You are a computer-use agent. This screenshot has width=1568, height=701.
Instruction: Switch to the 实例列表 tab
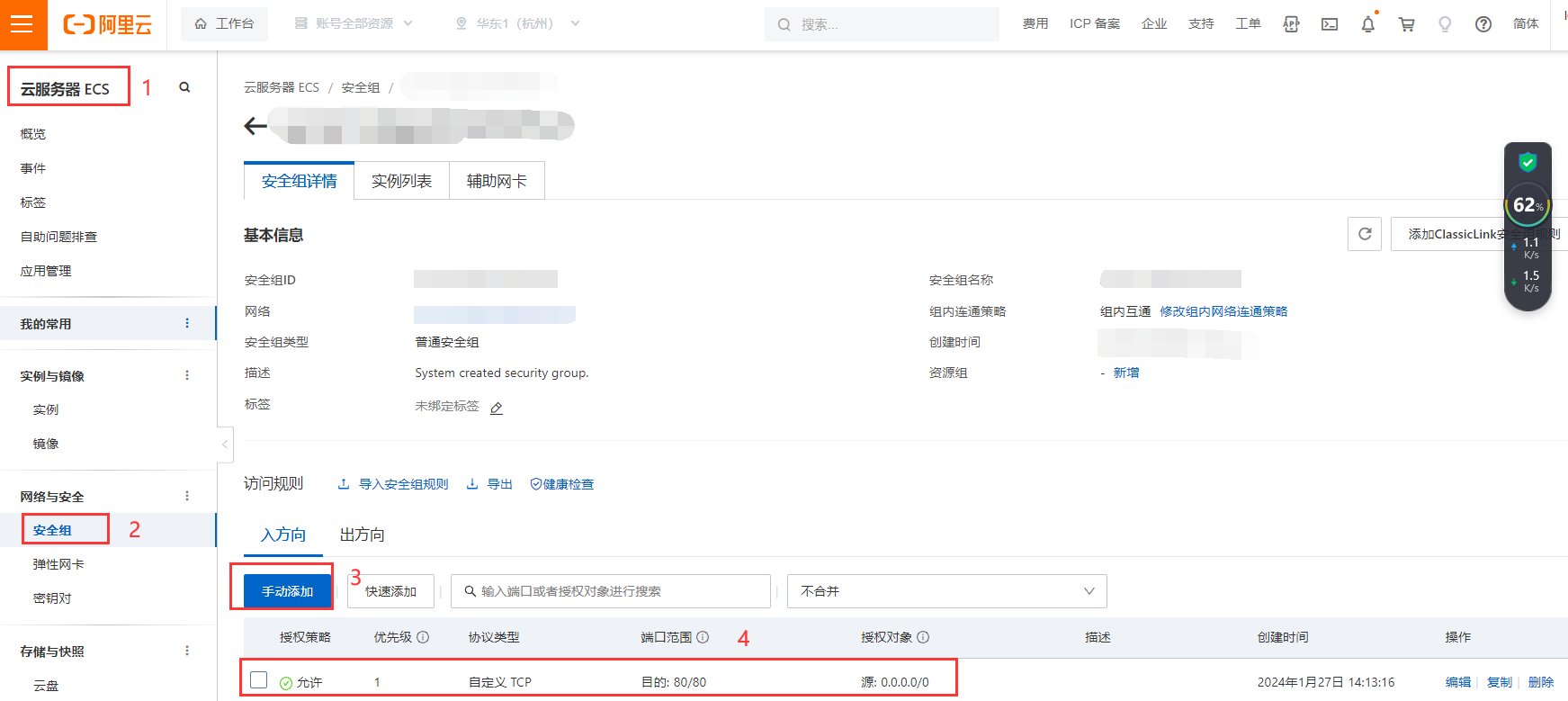(x=401, y=181)
